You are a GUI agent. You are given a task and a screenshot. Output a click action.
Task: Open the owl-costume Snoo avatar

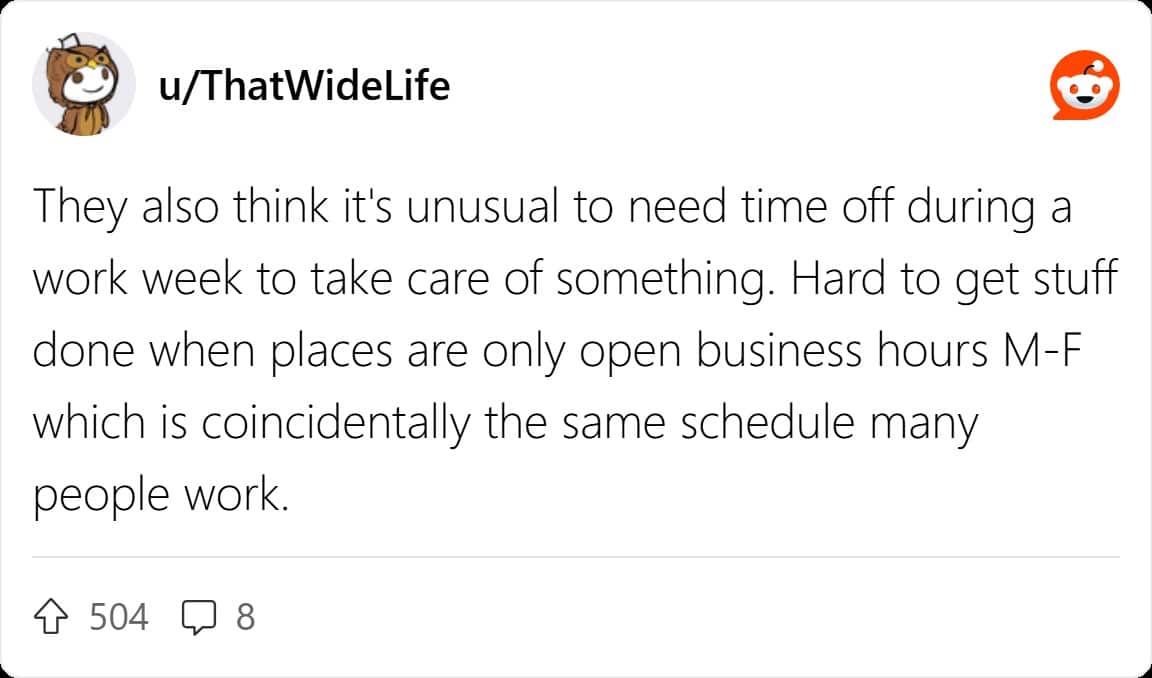pyautogui.click(x=84, y=84)
